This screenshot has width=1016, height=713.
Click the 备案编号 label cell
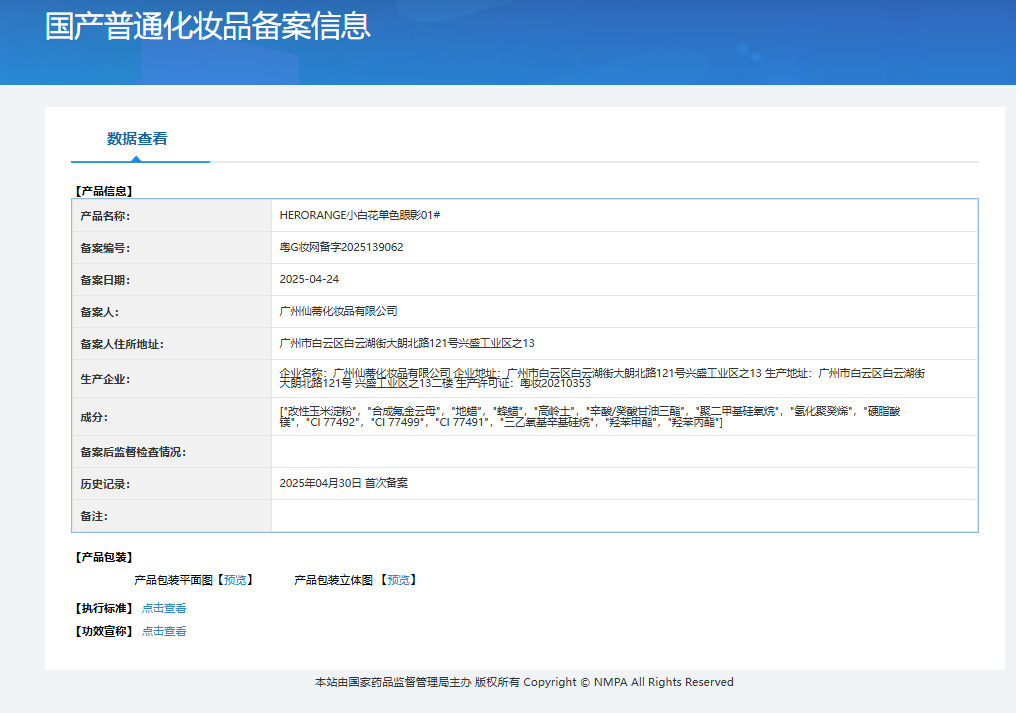coord(172,248)
